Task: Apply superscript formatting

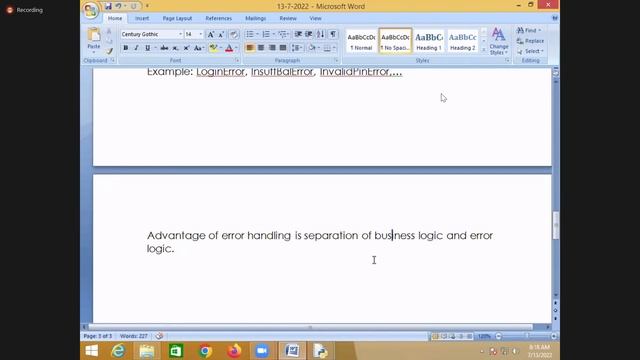Action: tap(186, 48)
